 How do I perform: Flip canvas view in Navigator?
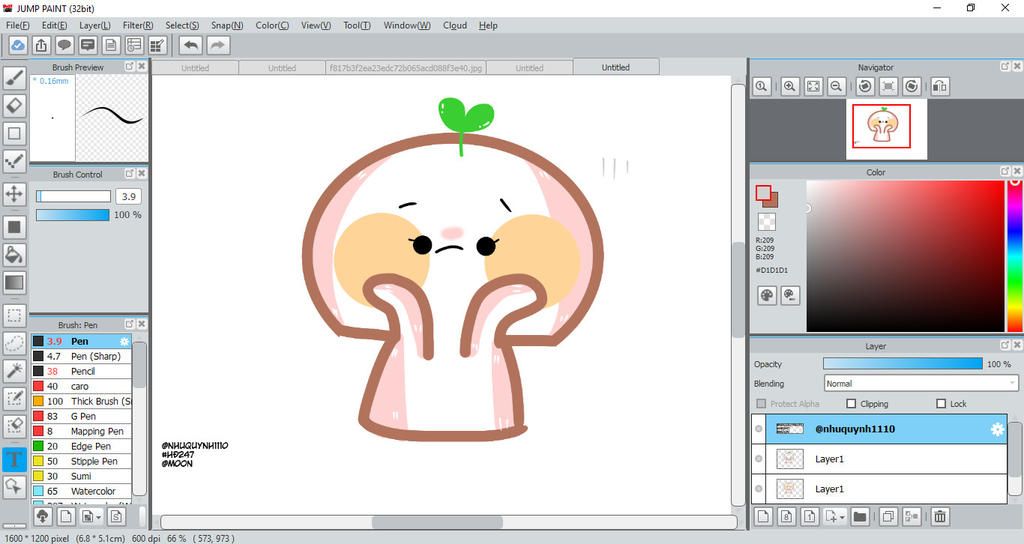940,86
